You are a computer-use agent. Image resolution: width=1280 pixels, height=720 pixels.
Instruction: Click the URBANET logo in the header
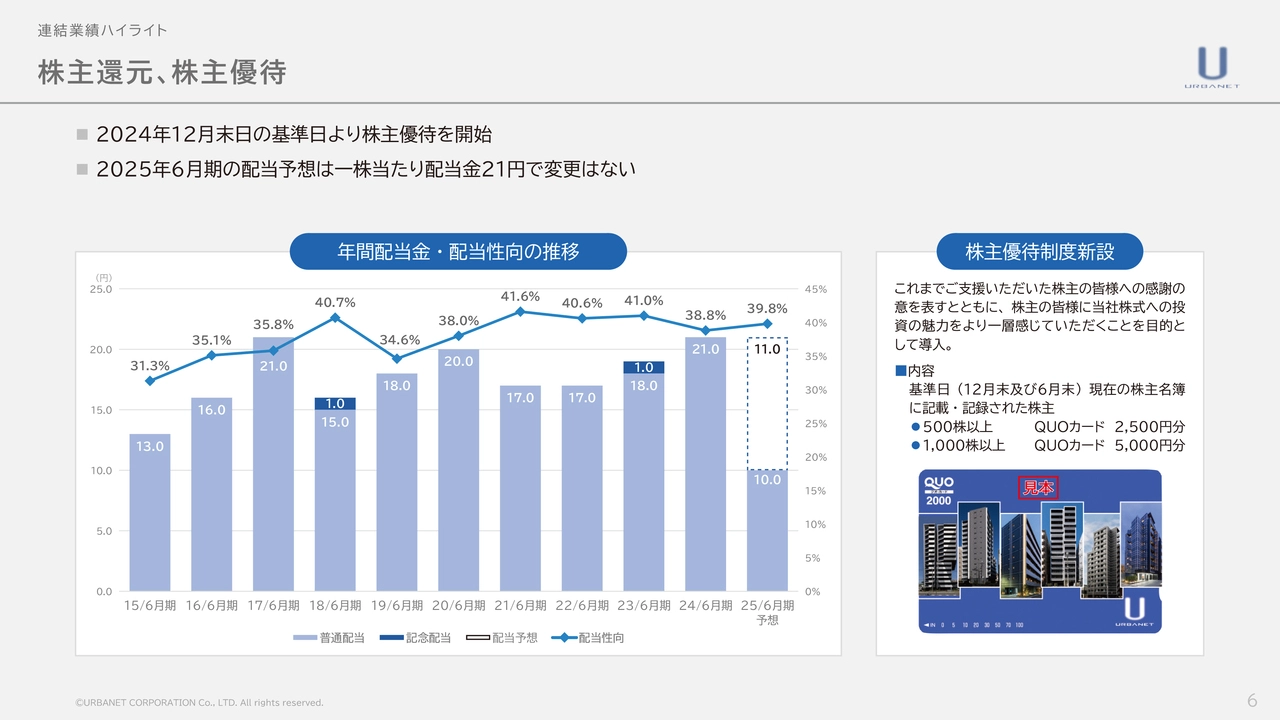(1212, 67)
